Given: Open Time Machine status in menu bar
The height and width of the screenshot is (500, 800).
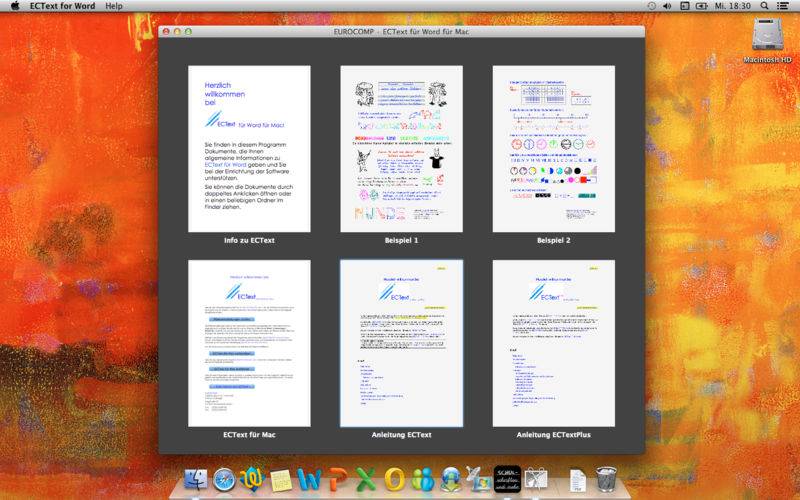Looking at the screenshot, I should coord(652,6).
